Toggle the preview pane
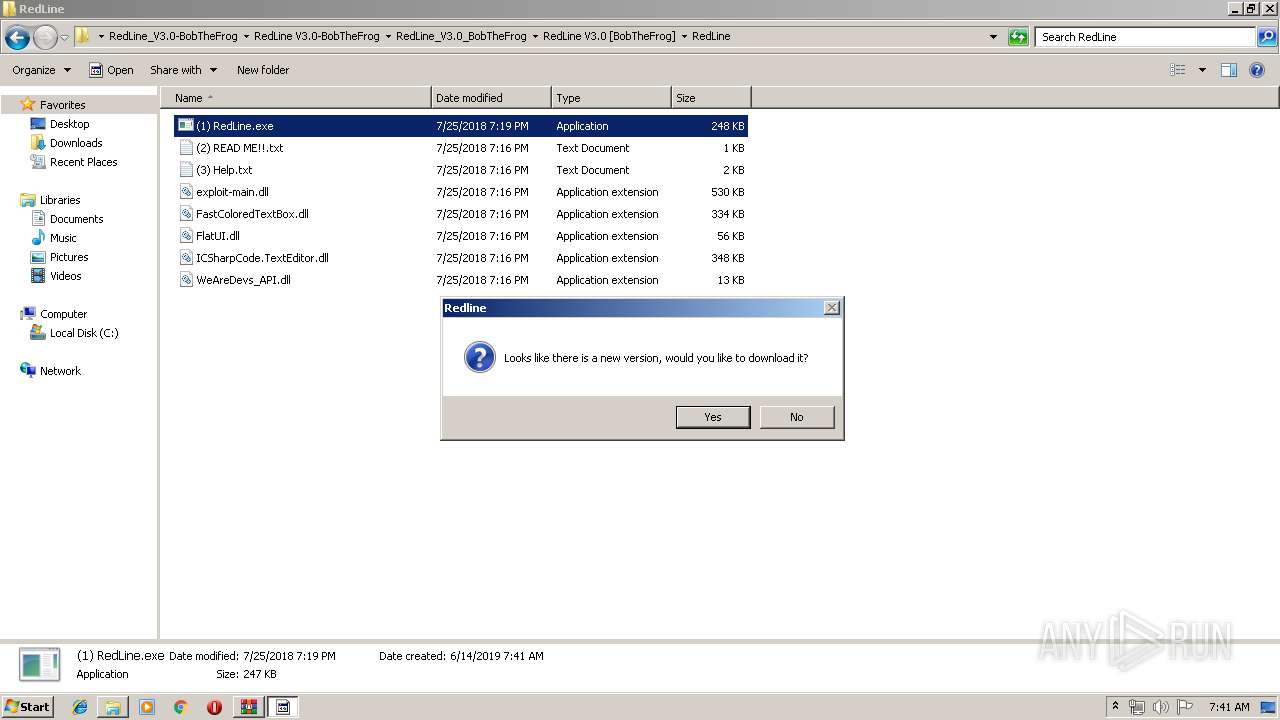The width and height of the screenshot is (1280, 720). coord(1229,70)
